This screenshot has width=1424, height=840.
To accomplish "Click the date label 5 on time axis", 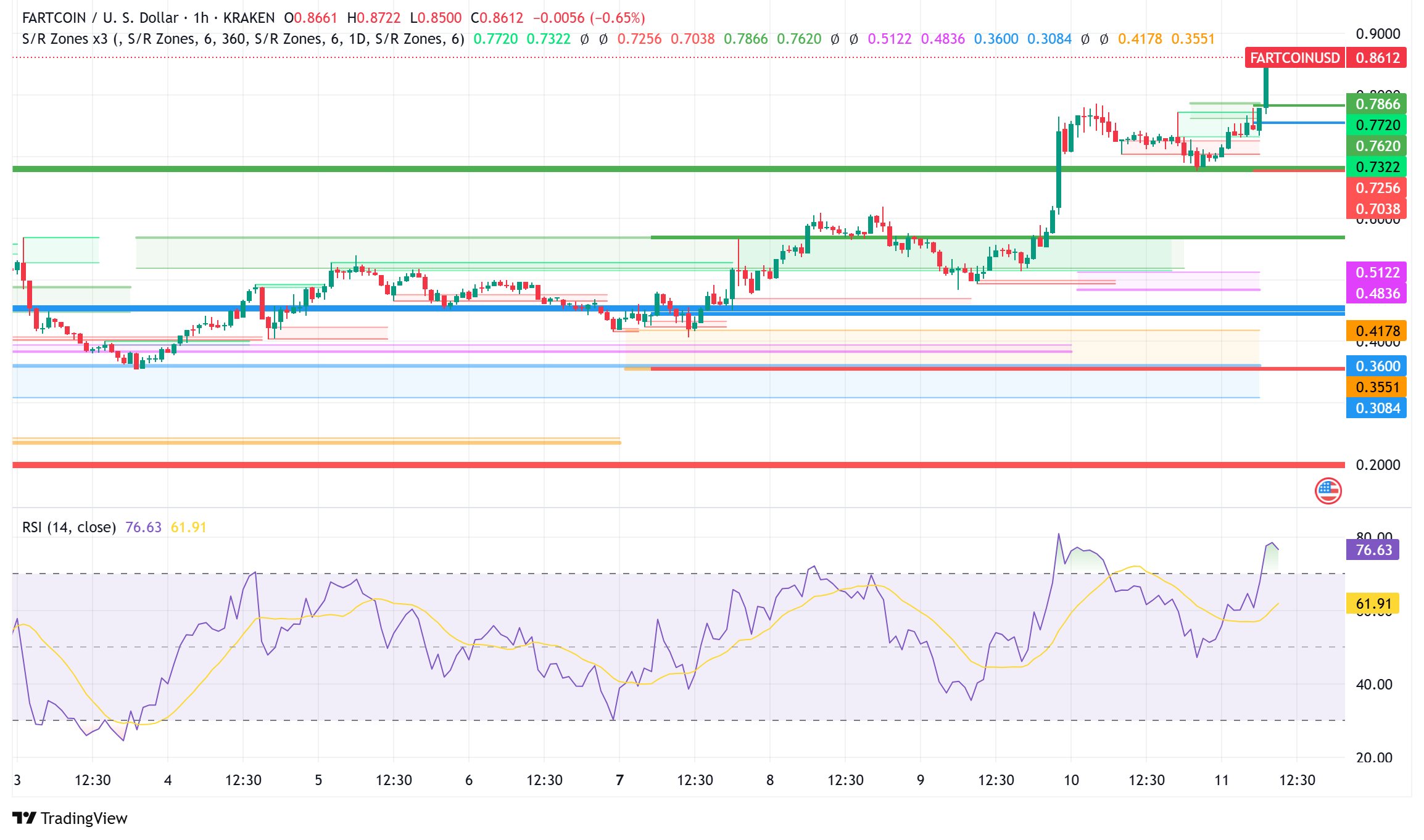I will click(x=318, y=780).
